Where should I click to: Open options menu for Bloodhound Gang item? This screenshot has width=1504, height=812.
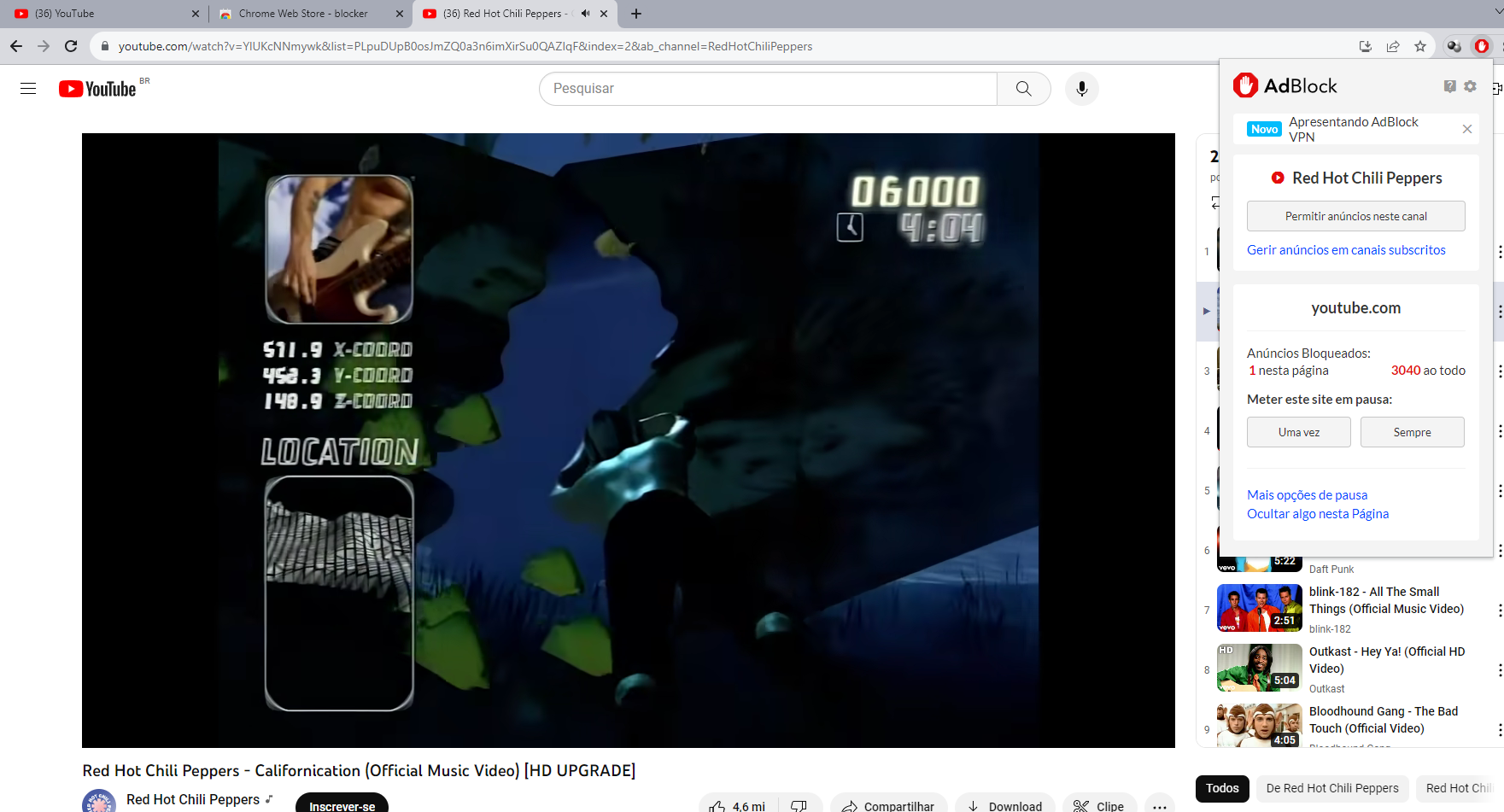coord(1499,729)
